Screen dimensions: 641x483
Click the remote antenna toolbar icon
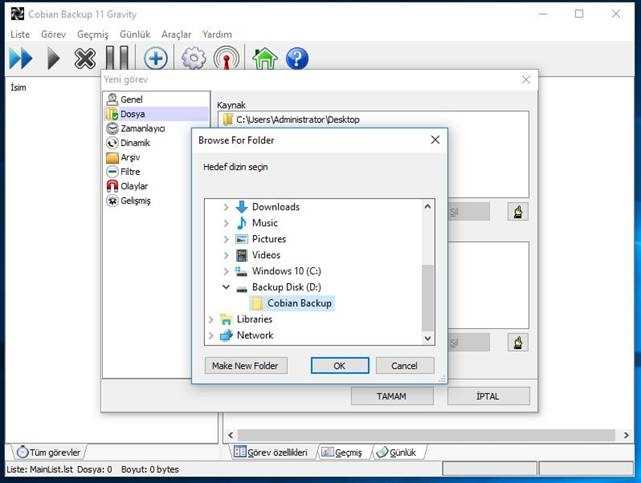(x=226, y=58)
